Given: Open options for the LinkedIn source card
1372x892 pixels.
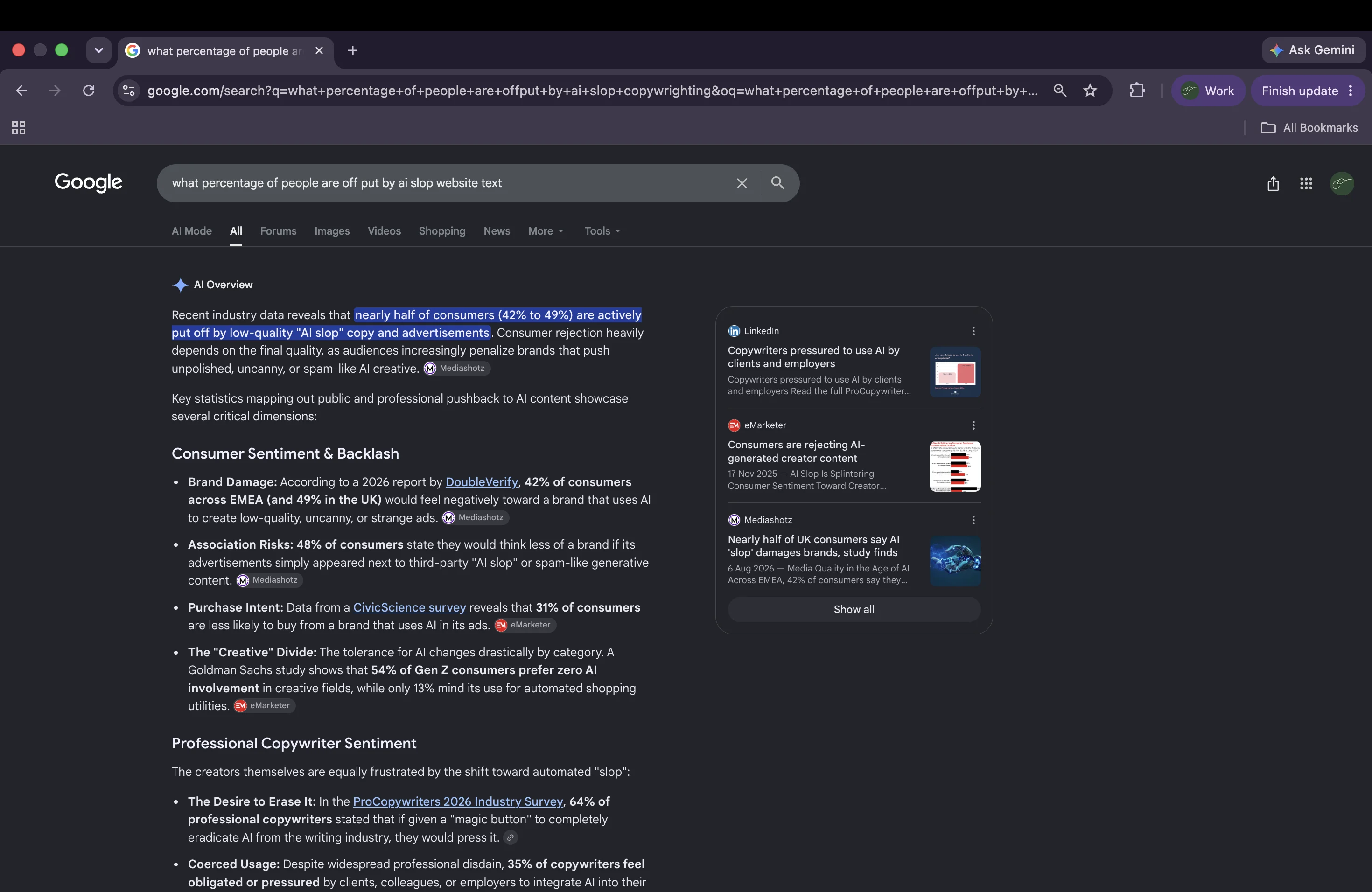Looking at the screenshot, I should tap(973, 331).
